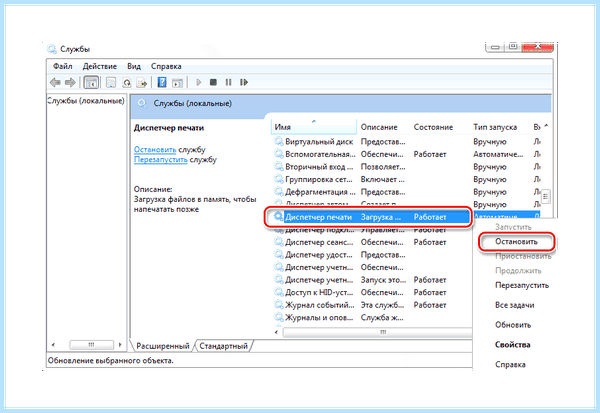Toggle the show/hide action pane toolbar icon

[178, 82]
